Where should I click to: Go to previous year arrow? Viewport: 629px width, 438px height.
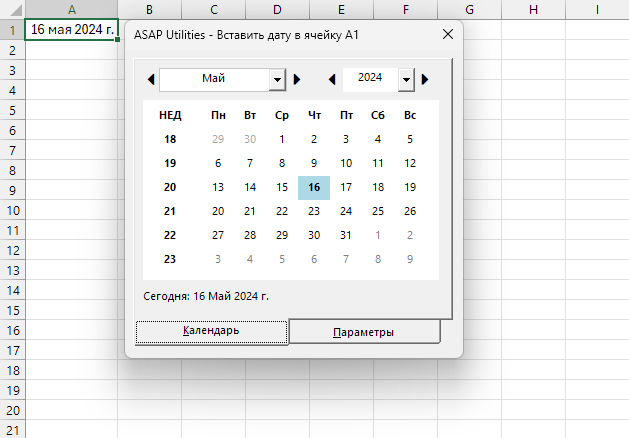pos(332,79)
